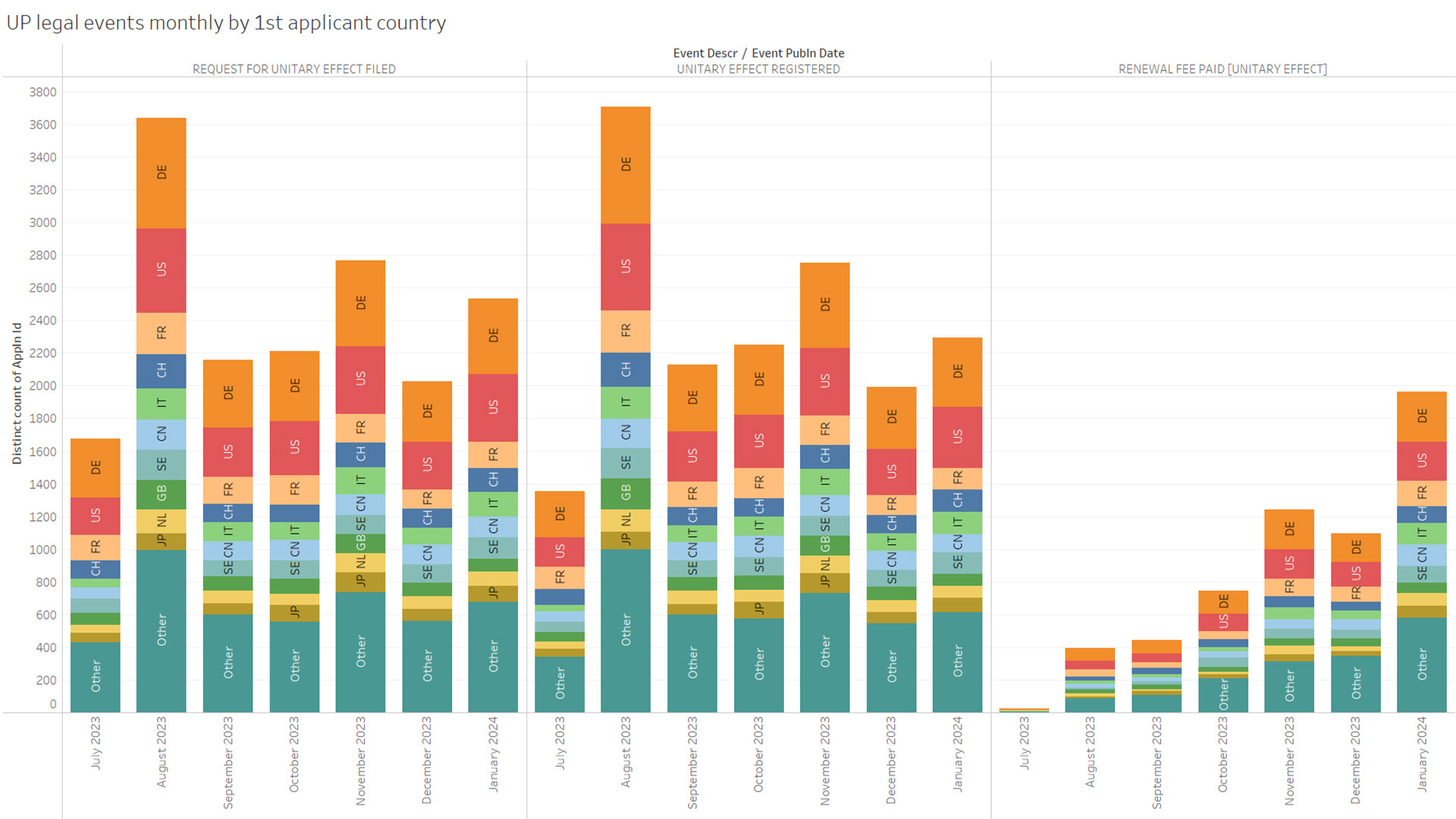Click DE segment of November 2023 renewal-fee bar
1456x819 pixels.
1288,529
